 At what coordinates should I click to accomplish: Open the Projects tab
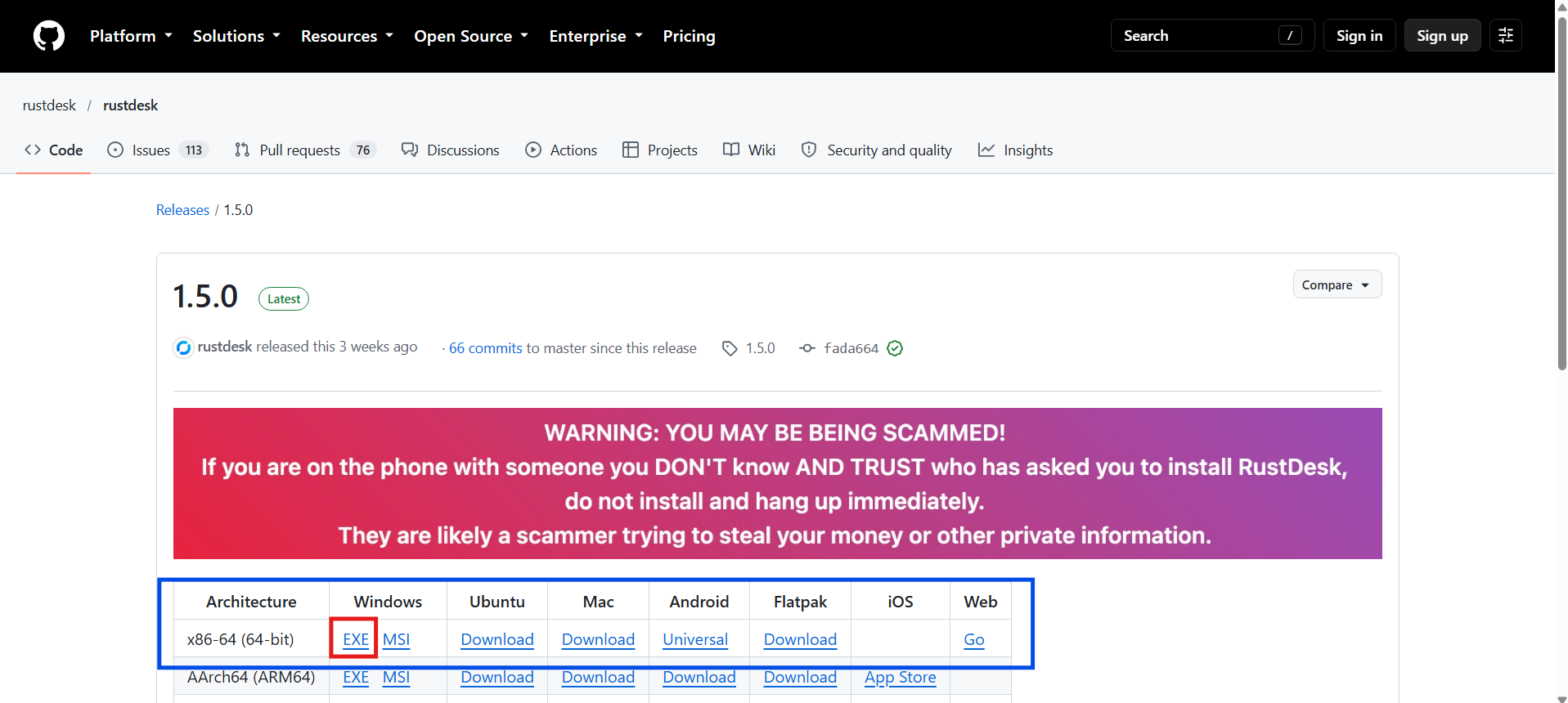click(659, 150)
